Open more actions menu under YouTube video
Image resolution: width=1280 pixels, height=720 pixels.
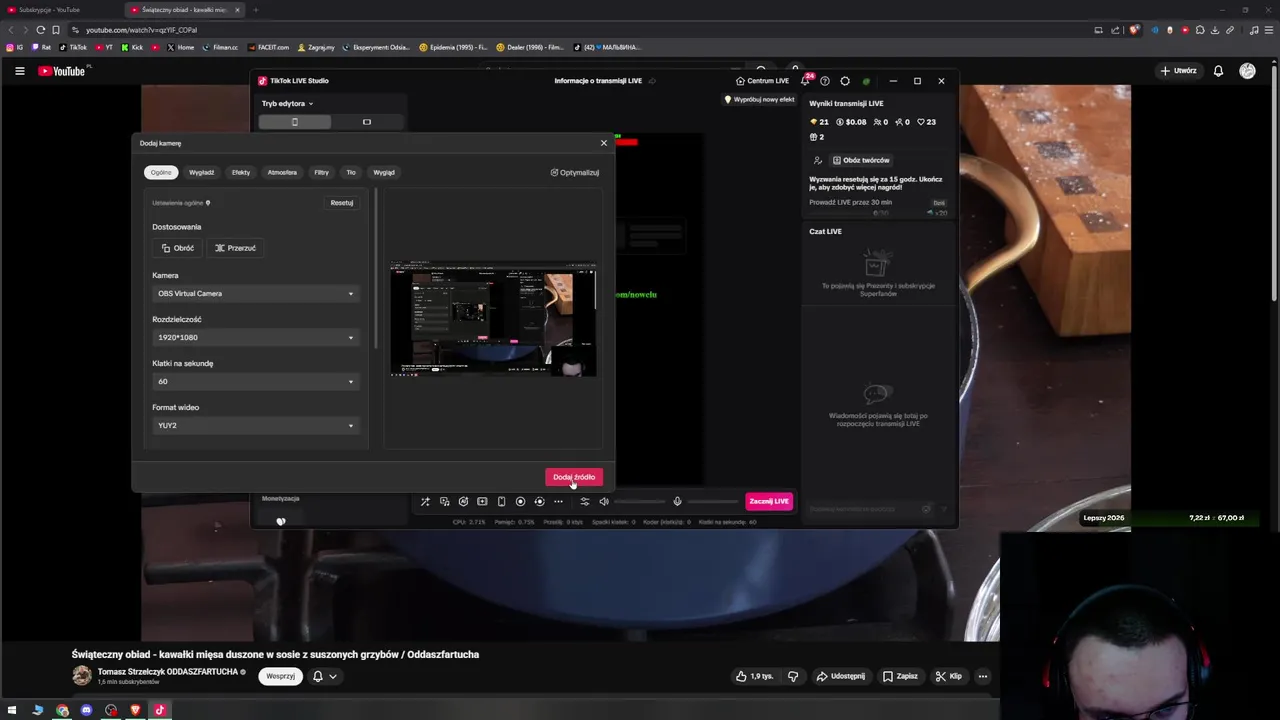tap(983, 676)
